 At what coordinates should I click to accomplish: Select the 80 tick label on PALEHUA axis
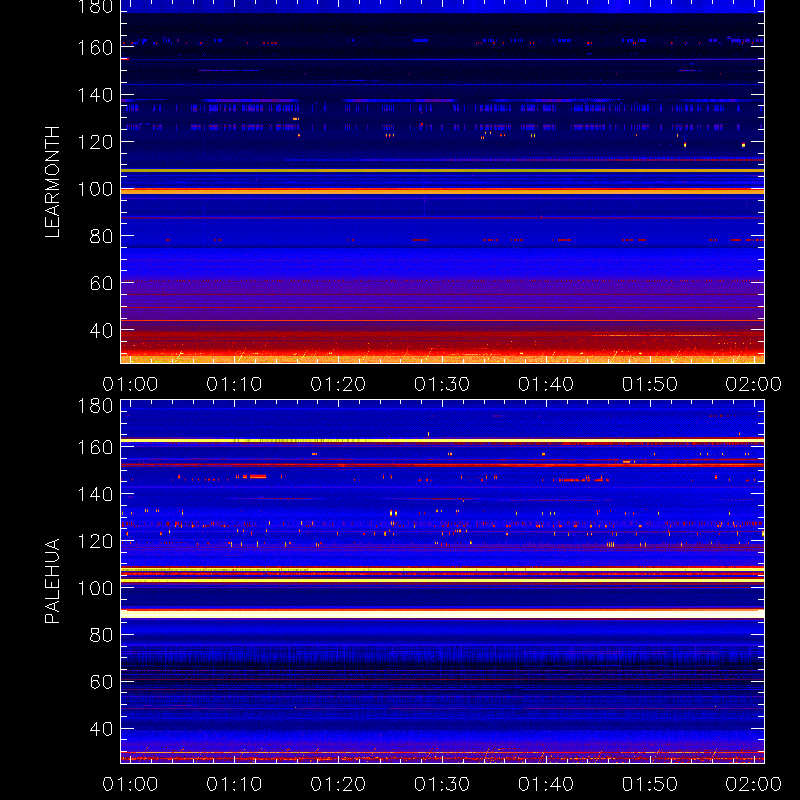[102, 635]
